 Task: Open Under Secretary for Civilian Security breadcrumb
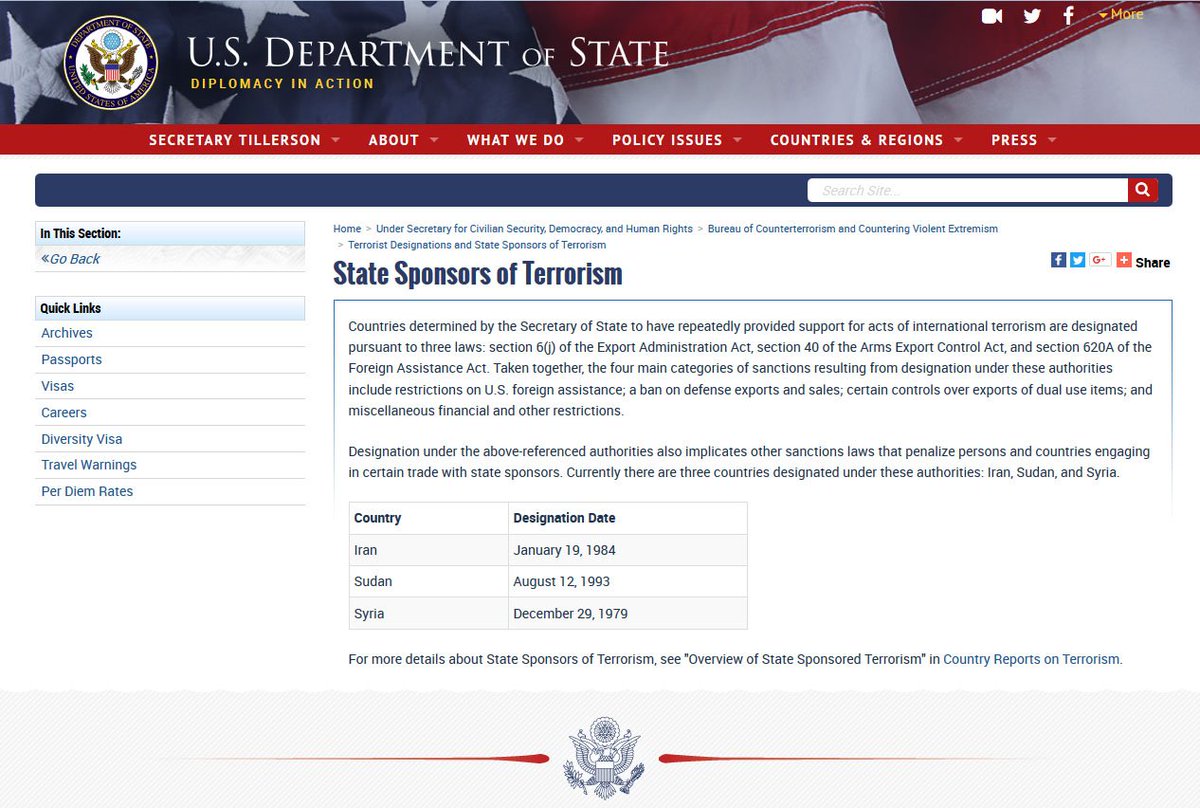(534, 229)
